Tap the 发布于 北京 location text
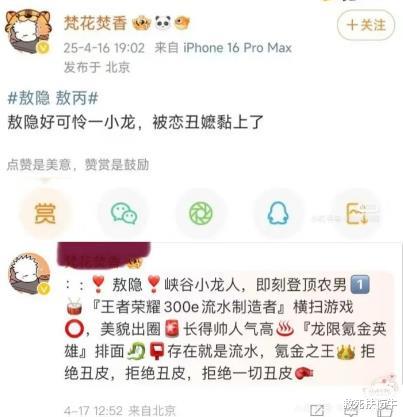 (97, 67)
